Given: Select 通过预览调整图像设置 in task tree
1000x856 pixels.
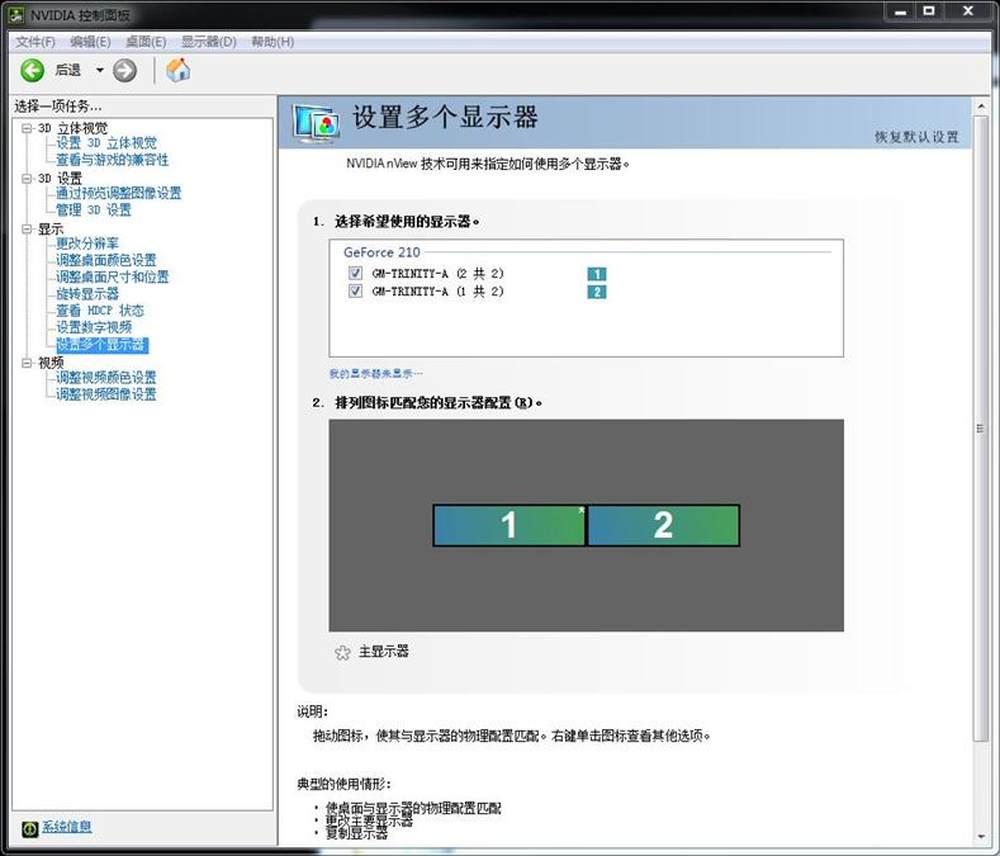Looking at the screenshot, I should [x=119, y=193].
